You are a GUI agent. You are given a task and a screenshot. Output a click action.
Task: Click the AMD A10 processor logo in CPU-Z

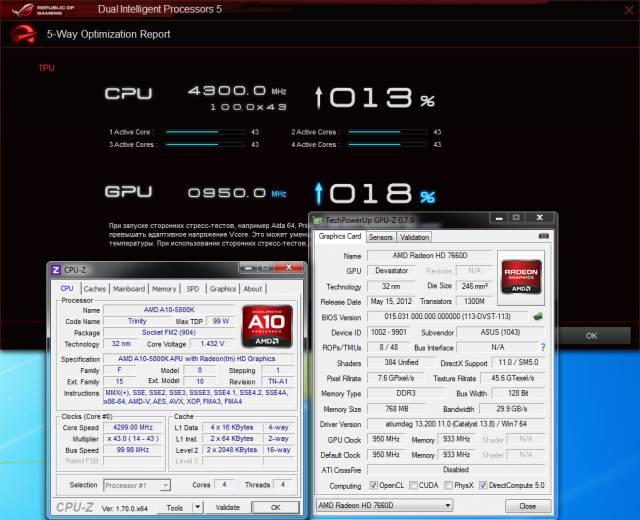(267, 326)
